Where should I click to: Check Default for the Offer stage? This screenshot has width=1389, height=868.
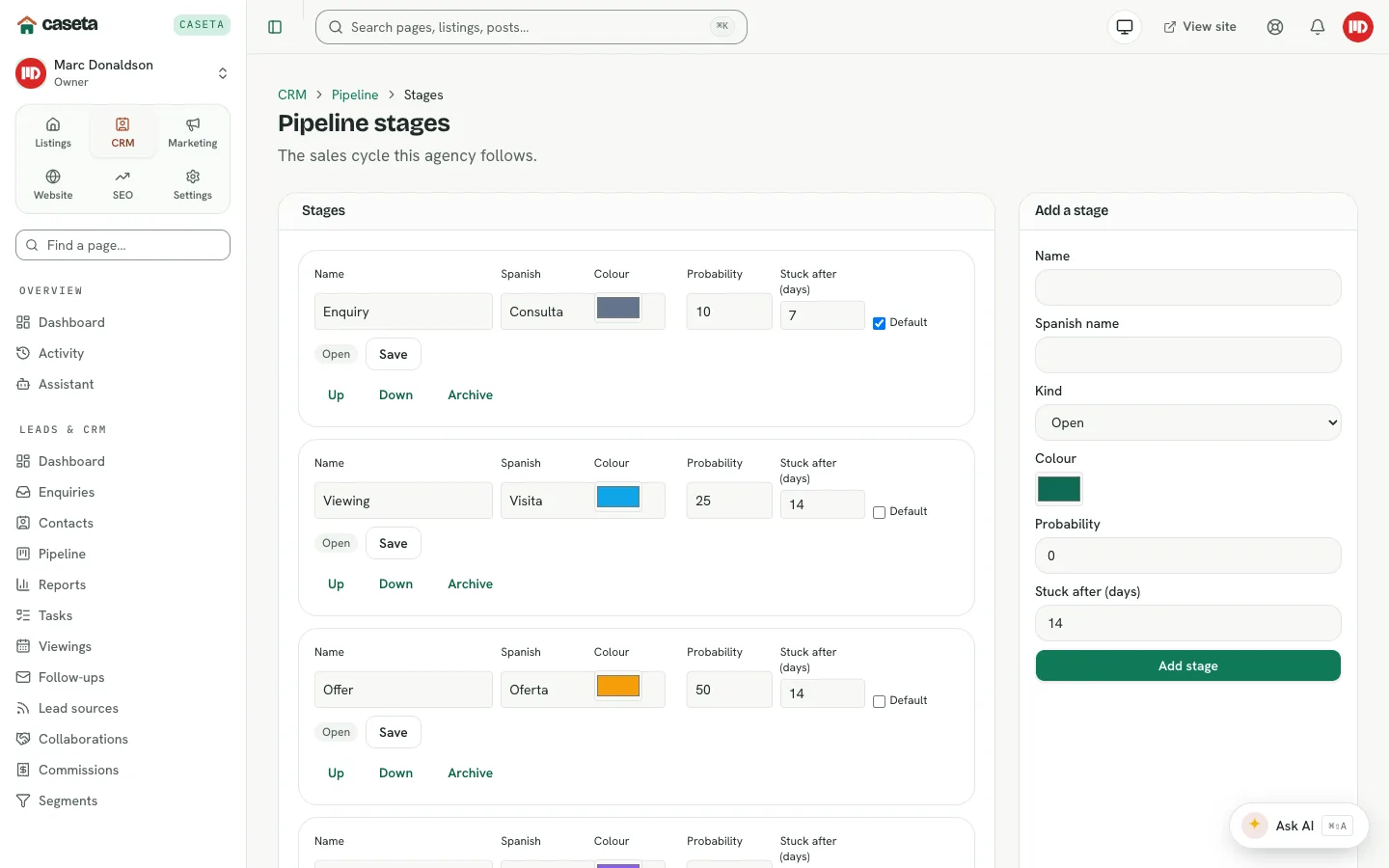pos(879,701)
